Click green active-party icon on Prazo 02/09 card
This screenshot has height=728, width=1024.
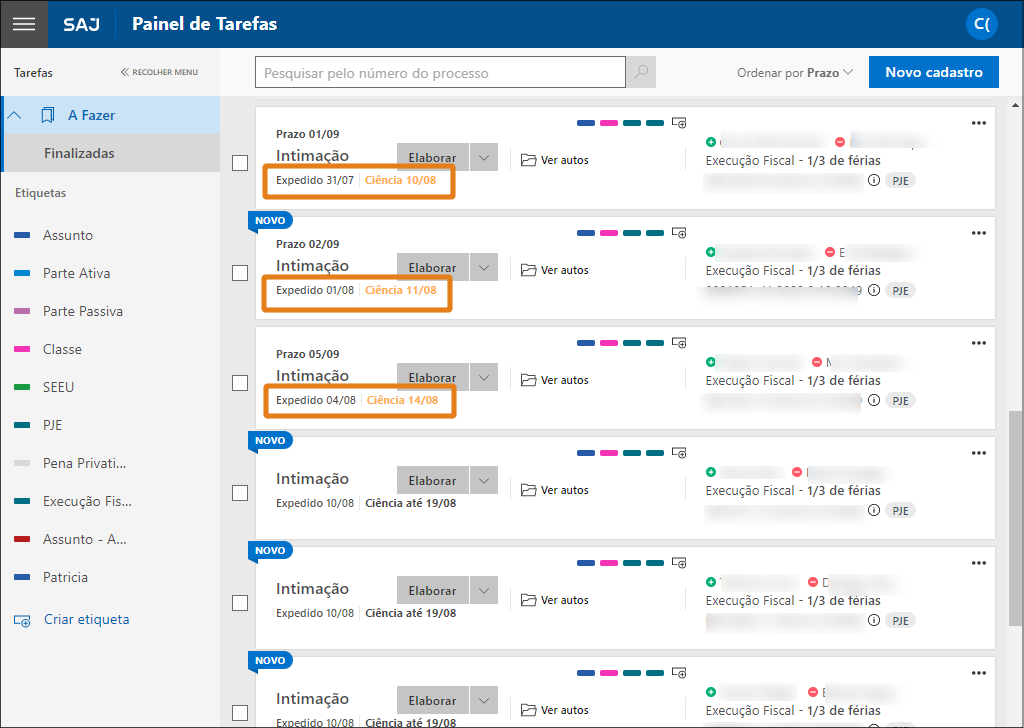coord(711,252)
